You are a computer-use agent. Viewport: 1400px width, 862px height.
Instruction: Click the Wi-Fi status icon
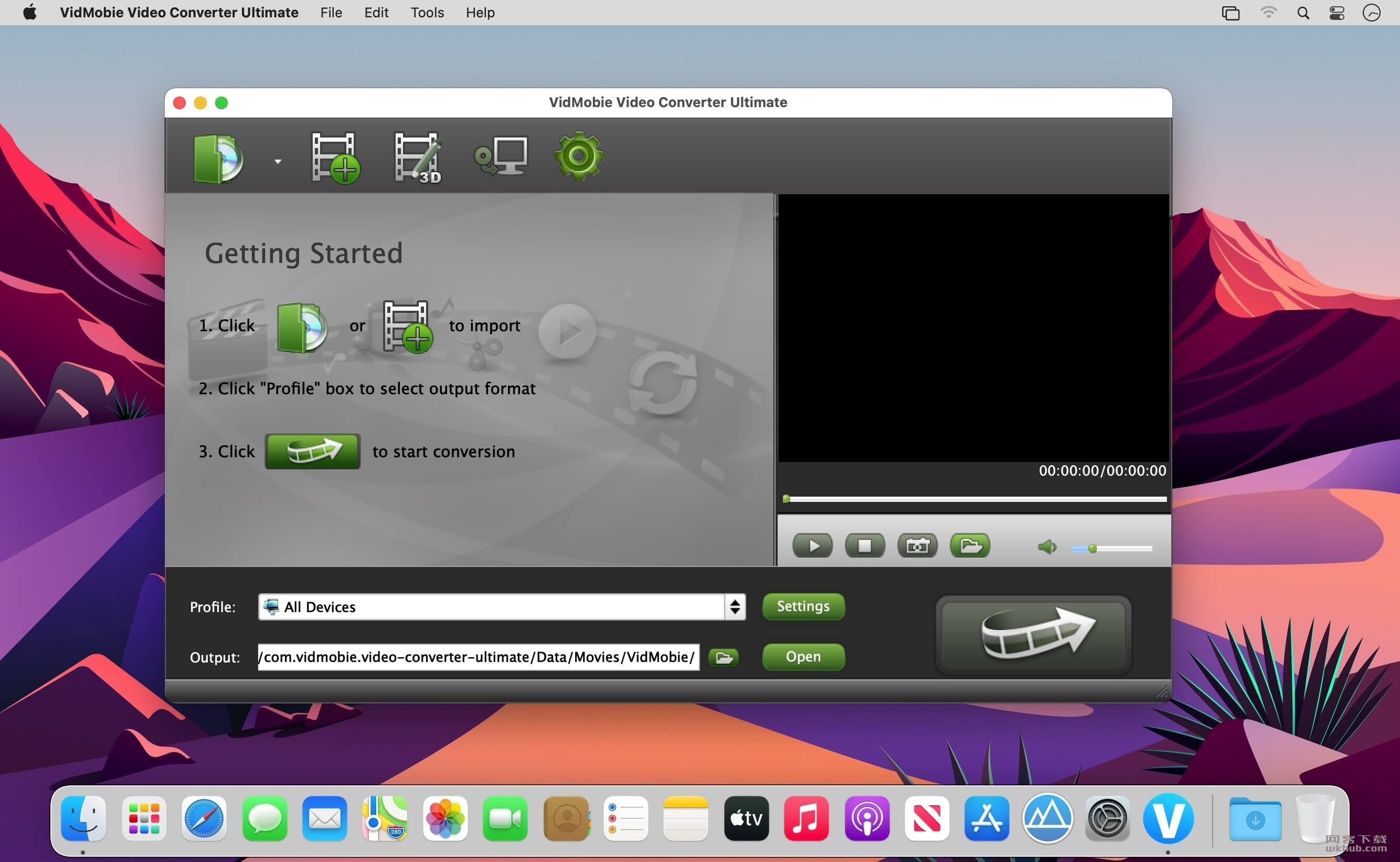click(1268, 13)
